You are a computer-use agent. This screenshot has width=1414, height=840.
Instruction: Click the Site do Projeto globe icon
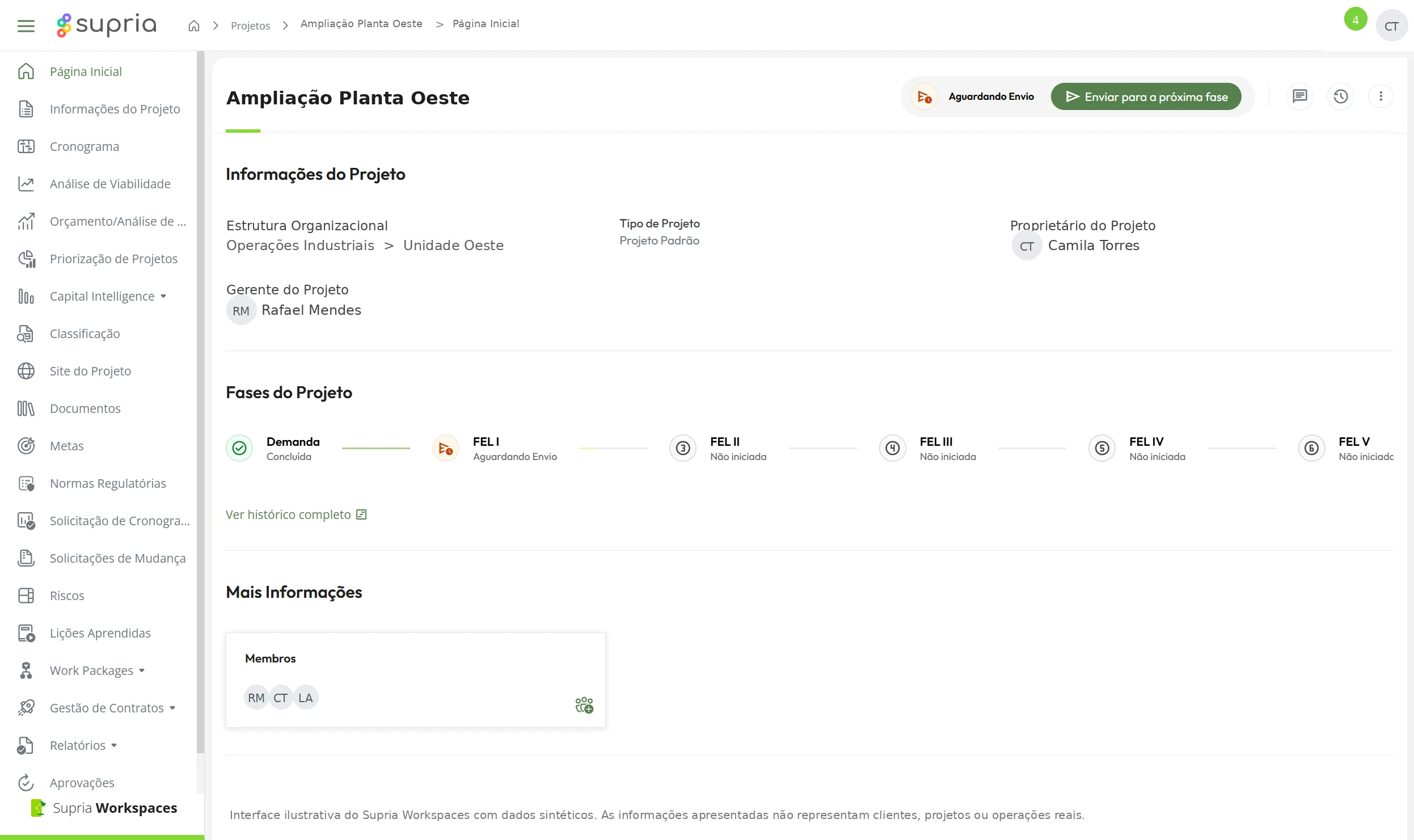coord(26,371)
